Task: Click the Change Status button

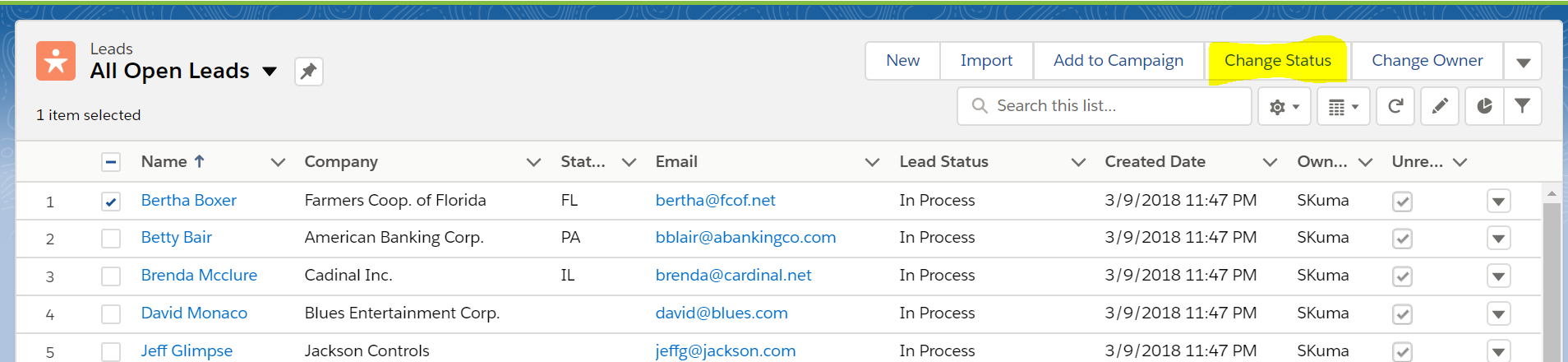Action: 1277,61
